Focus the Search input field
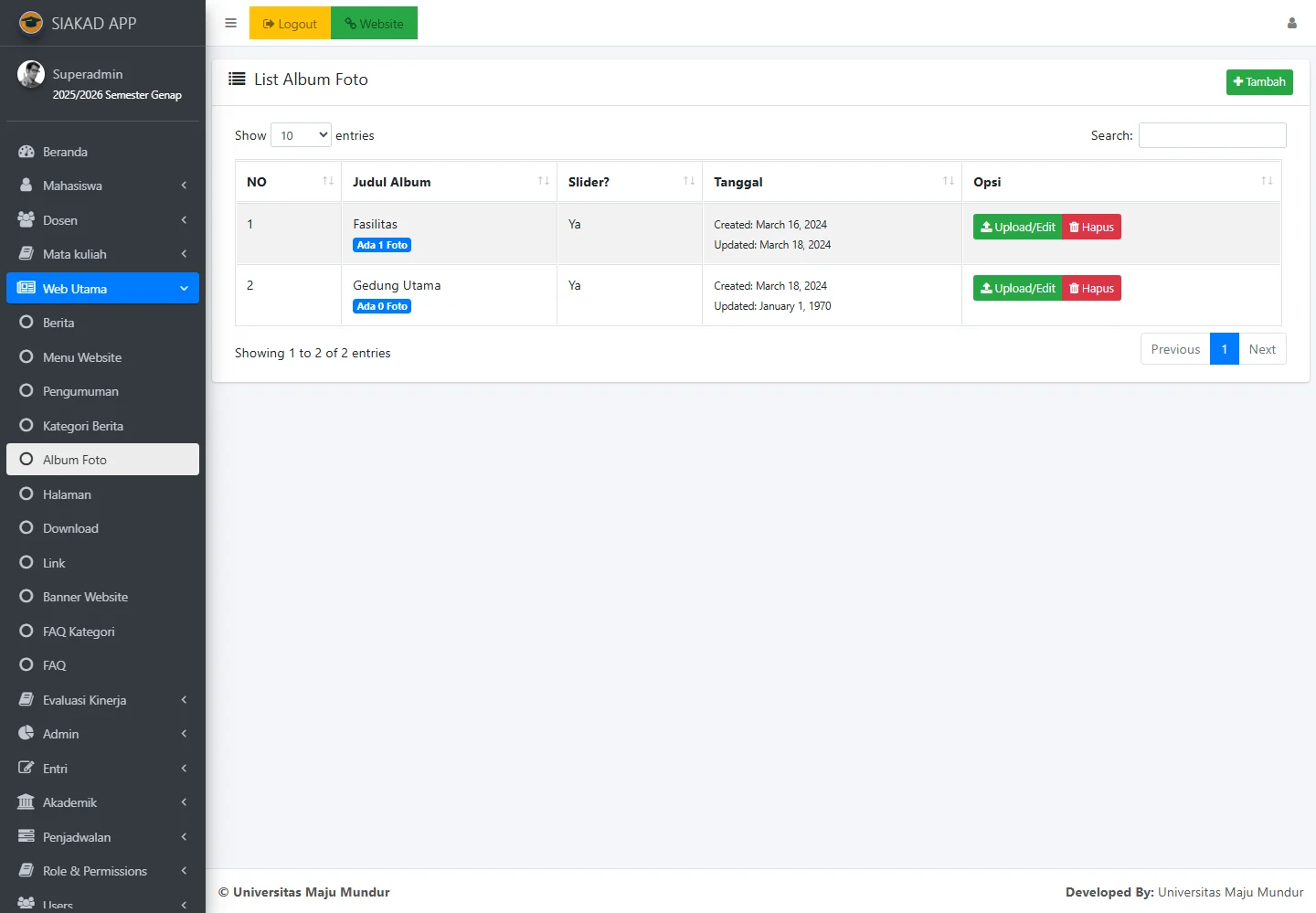 [1212, 135]
